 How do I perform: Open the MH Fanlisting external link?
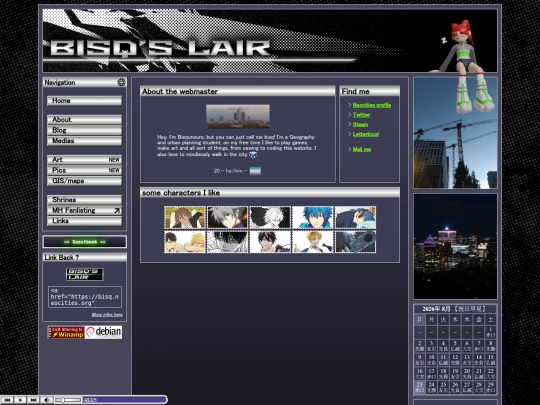[x=84, y=210]
